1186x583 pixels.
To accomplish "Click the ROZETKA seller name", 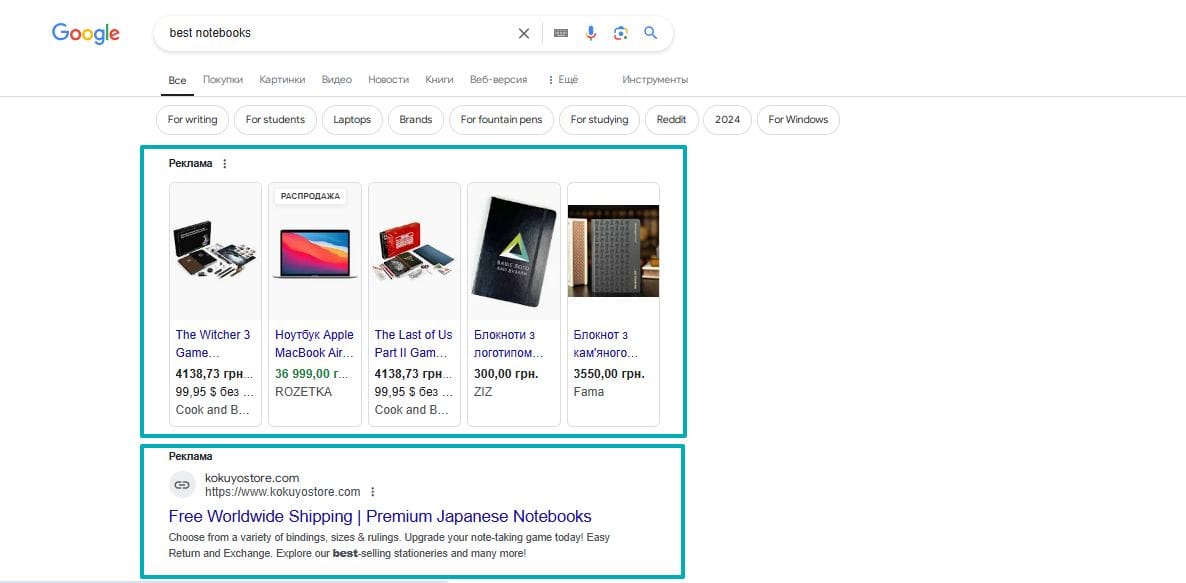I will pyautogui.click(x=303, y=392).
